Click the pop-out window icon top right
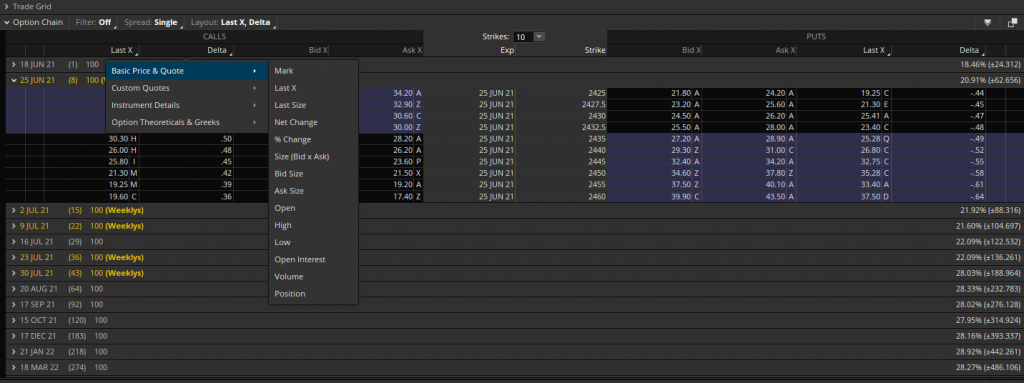The image size is (1024, 383). pyautogui.click(x=1012, y=22)
